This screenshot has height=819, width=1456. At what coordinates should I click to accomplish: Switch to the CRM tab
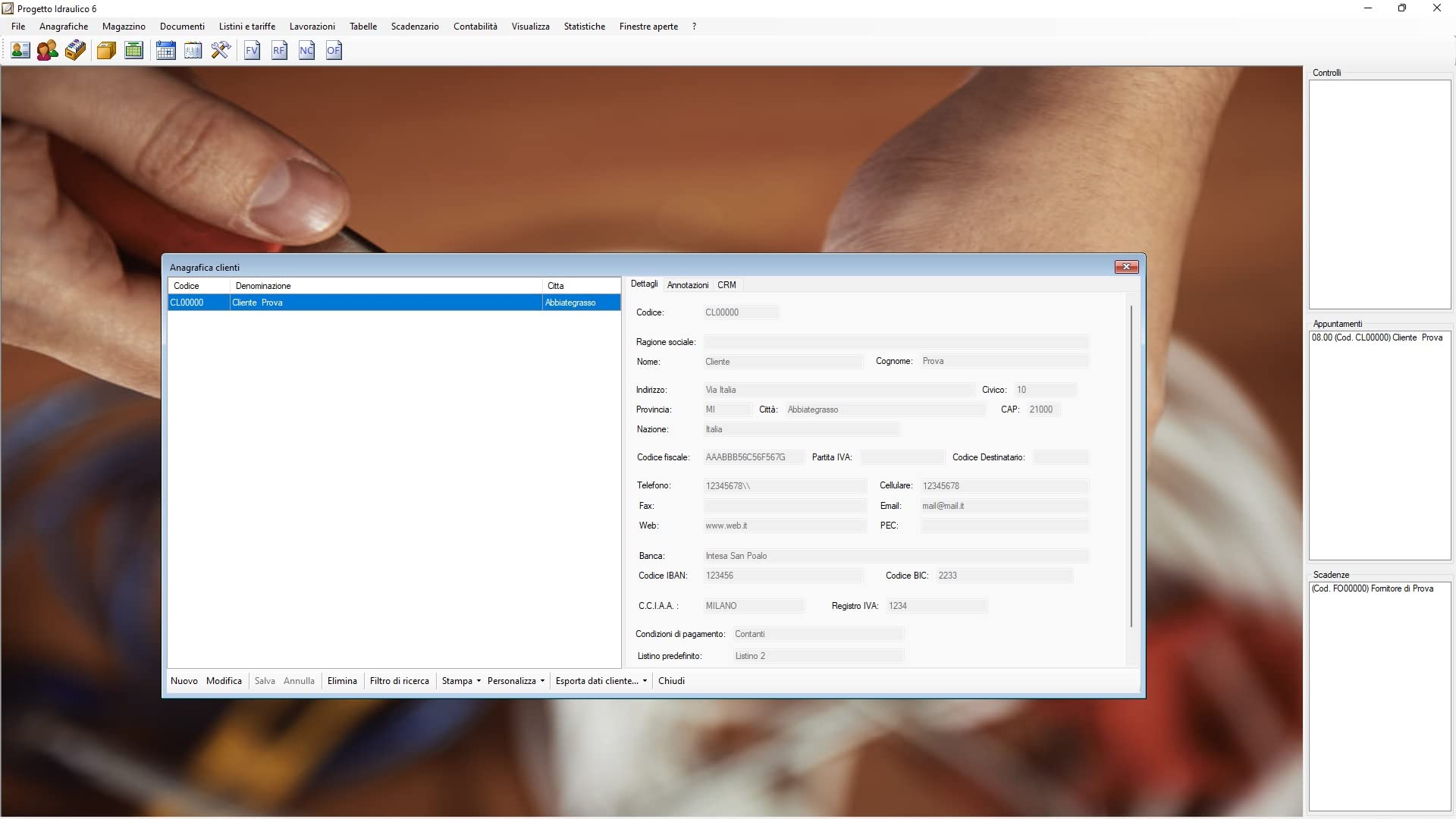tap(726, 285)
